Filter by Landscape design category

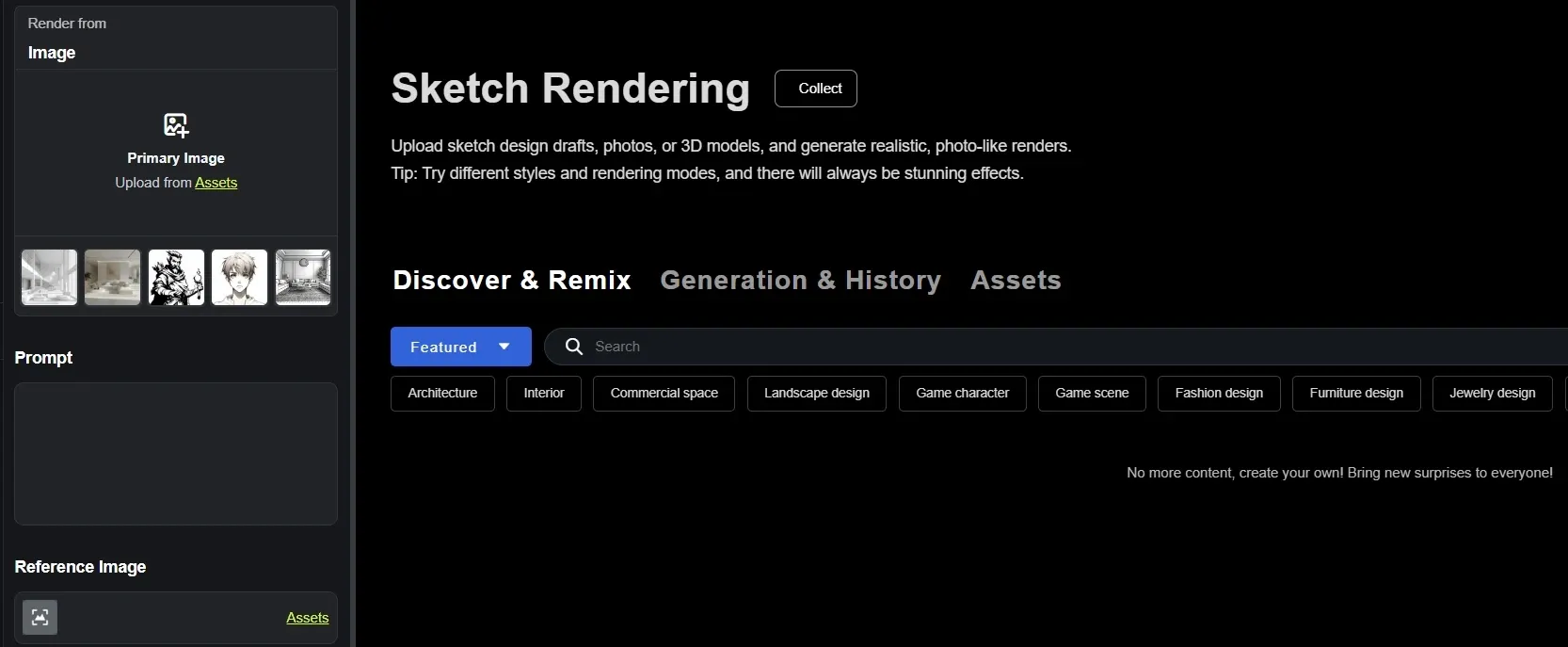click(x=817, y=393)
